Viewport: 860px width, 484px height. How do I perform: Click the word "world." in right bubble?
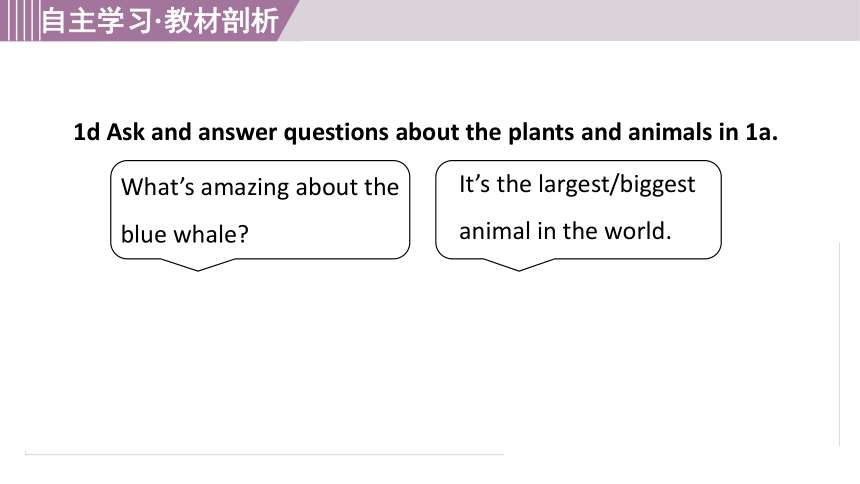coord(638,231)
